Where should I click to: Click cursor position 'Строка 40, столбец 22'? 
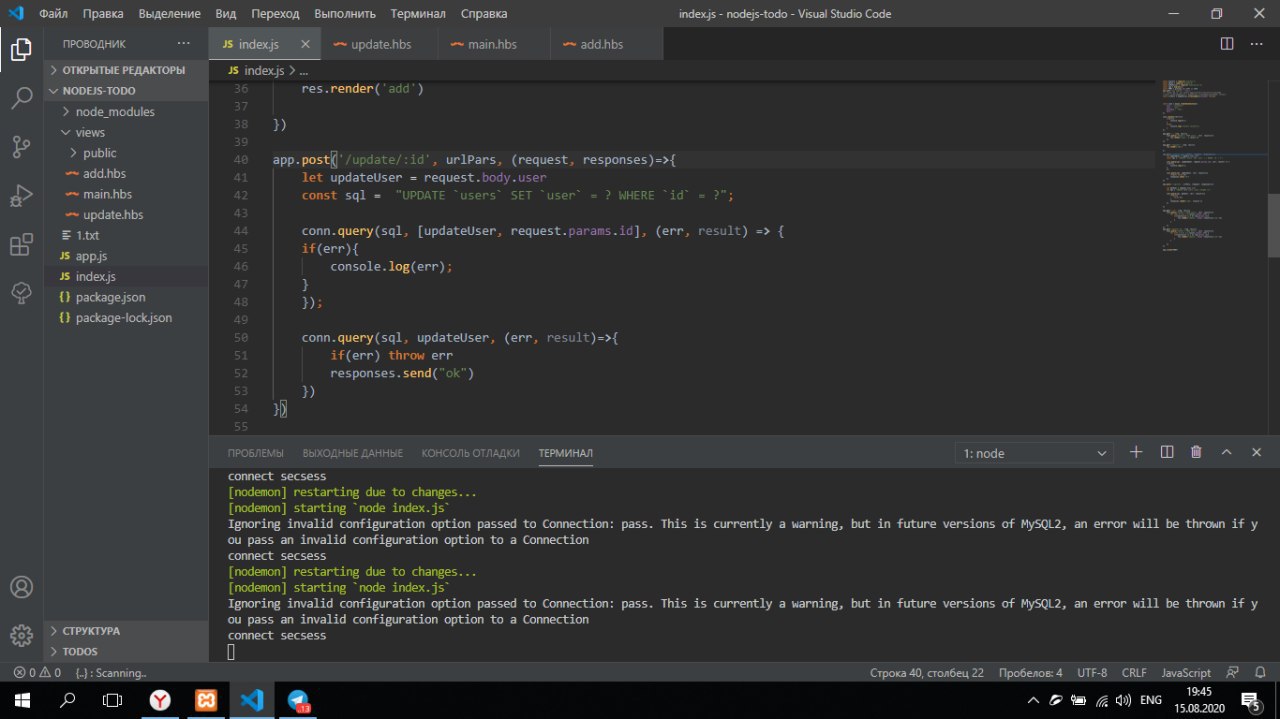(x=927, y=673)
